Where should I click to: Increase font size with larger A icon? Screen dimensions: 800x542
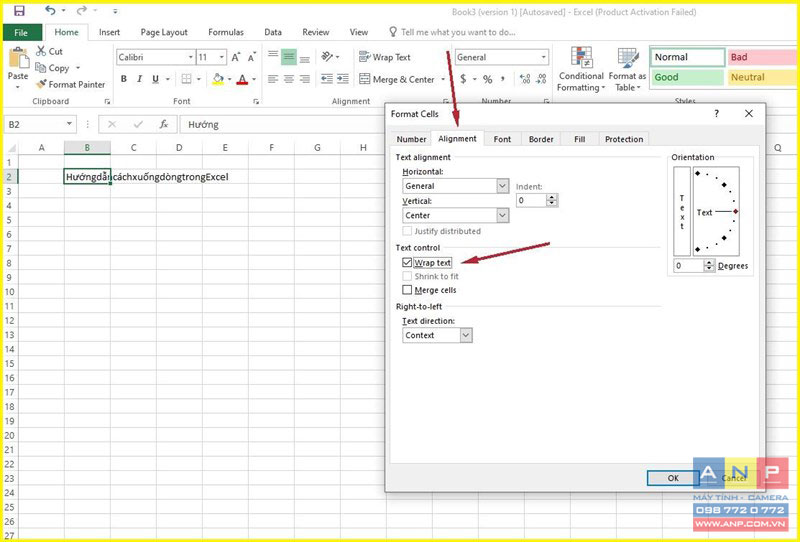[x=236, y=57]
